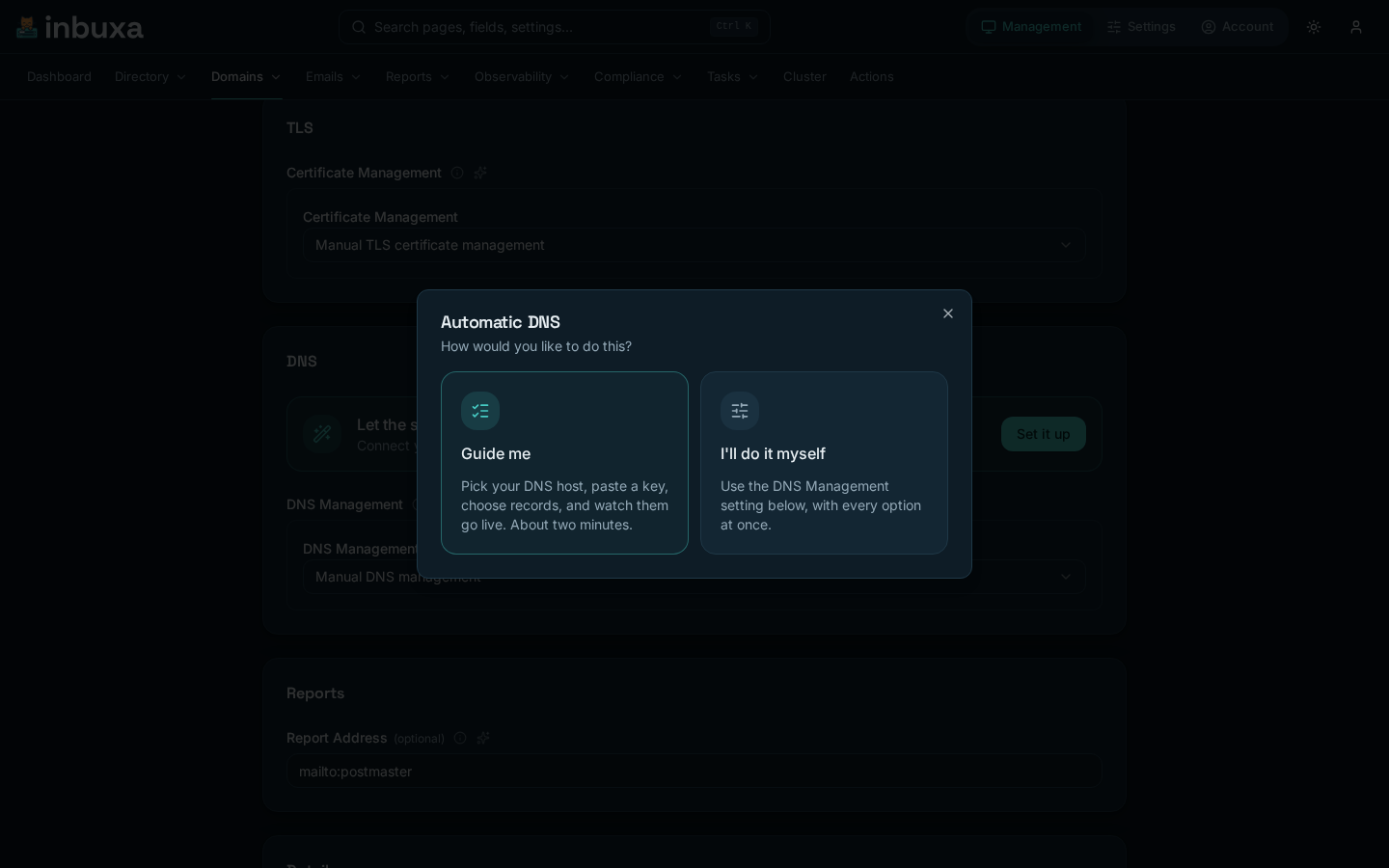Click the Guide me checklist icon
1389x868 pixels.
point(480,411)
